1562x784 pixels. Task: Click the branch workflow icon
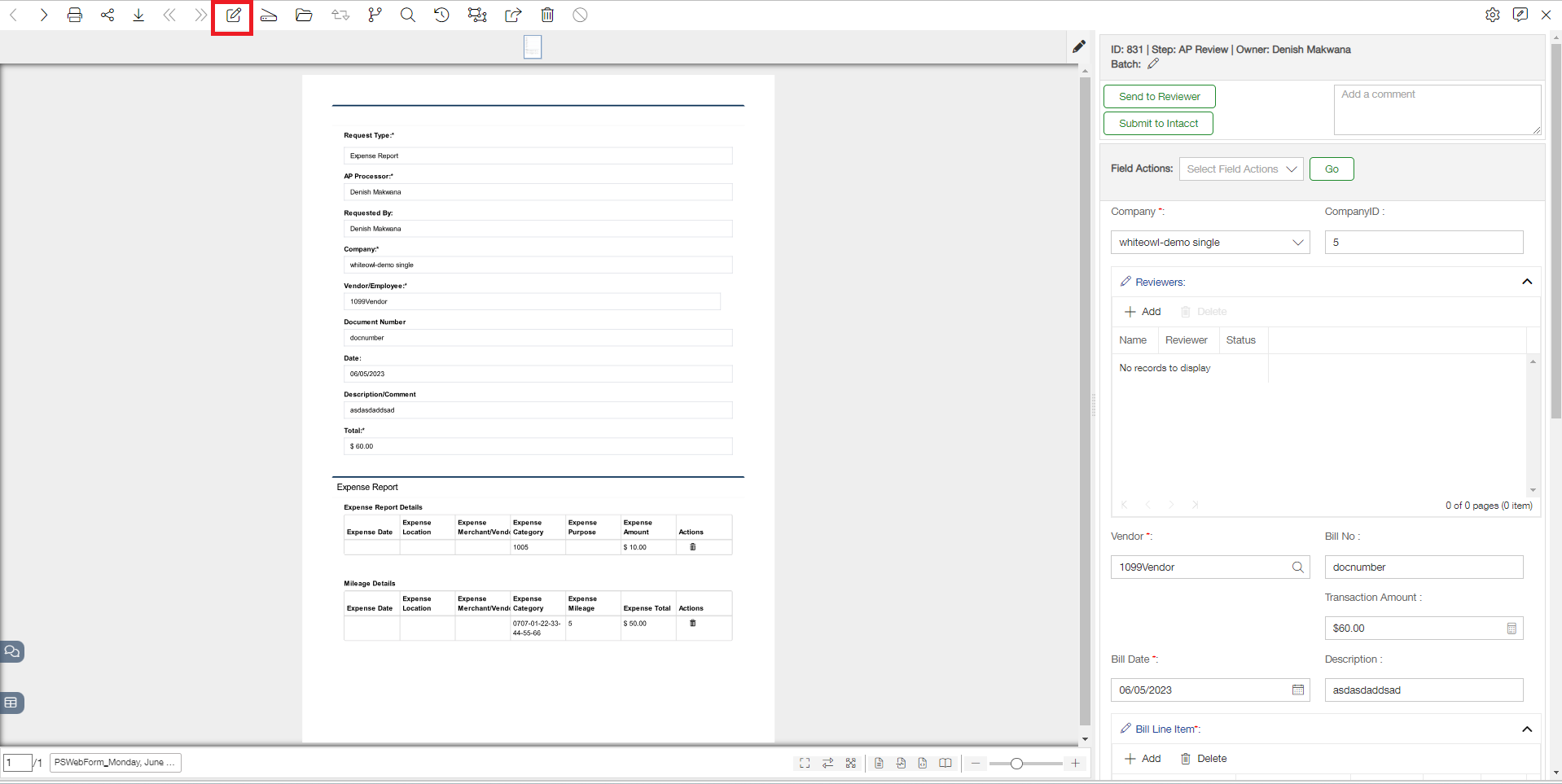point(375,15)
